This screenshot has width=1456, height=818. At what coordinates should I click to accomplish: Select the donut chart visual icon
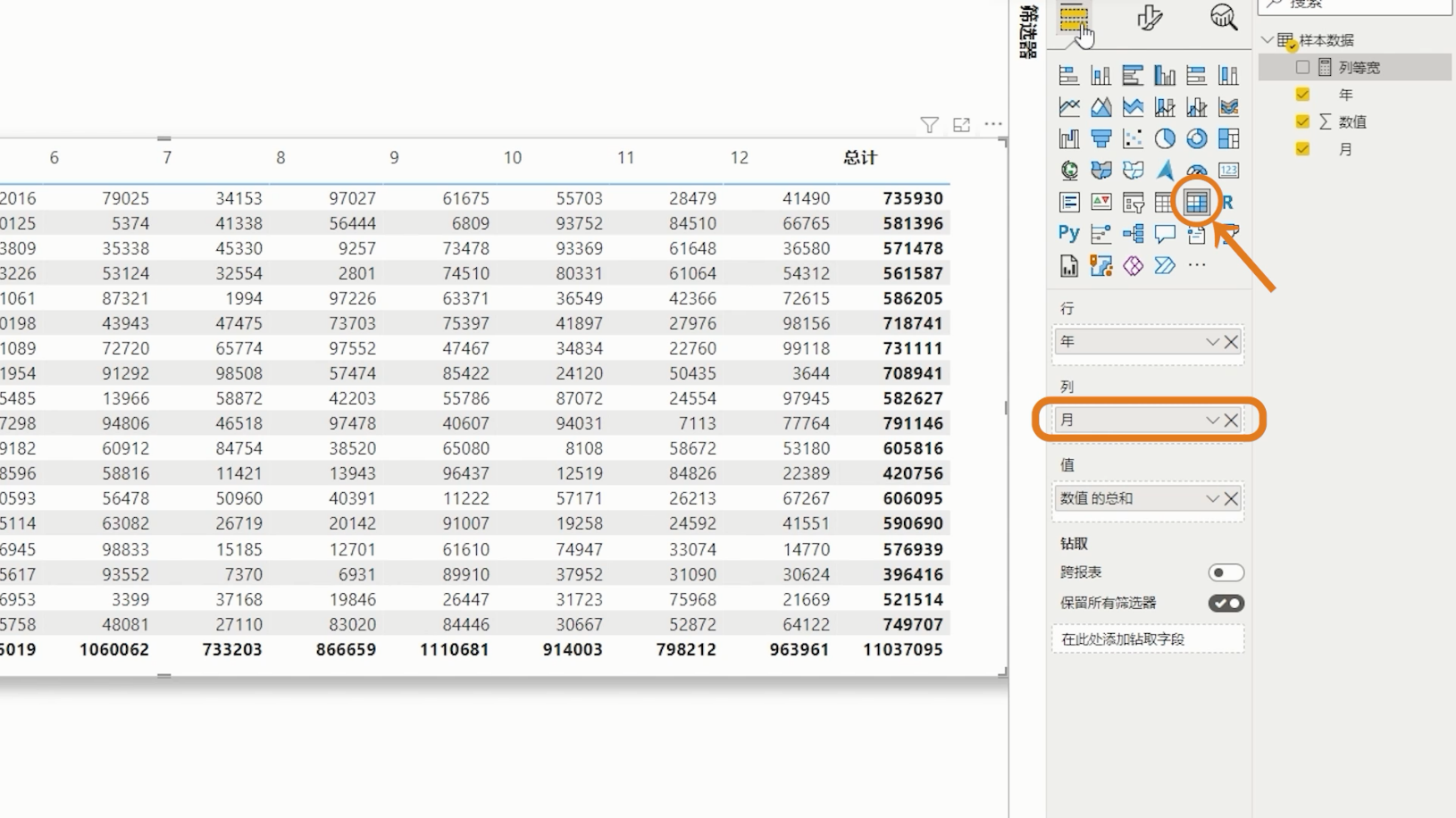[x=1197, y=138]
